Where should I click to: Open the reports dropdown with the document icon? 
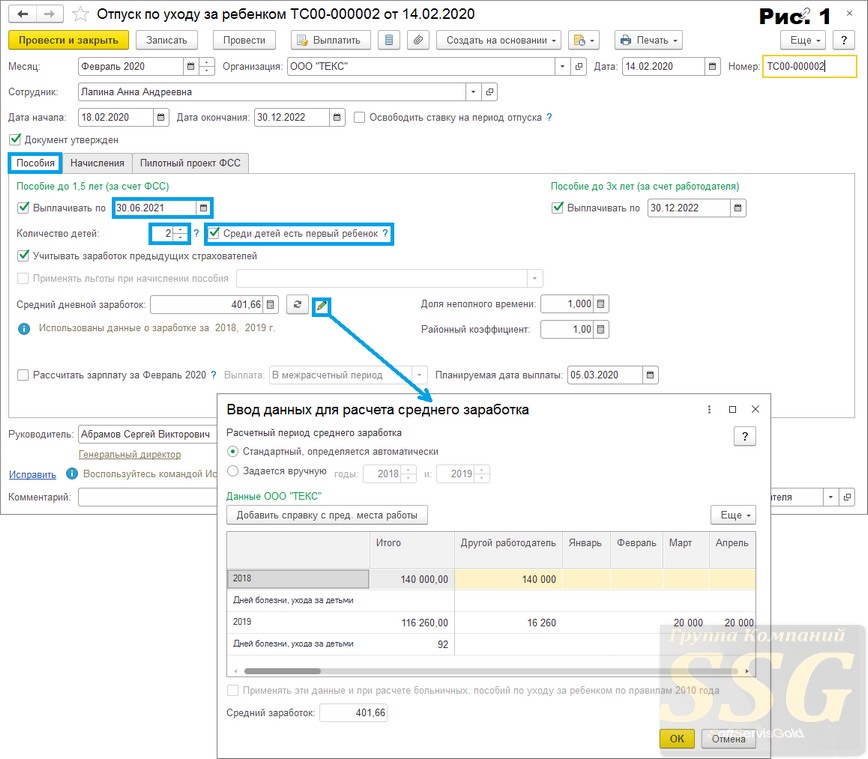coord(584,40)
